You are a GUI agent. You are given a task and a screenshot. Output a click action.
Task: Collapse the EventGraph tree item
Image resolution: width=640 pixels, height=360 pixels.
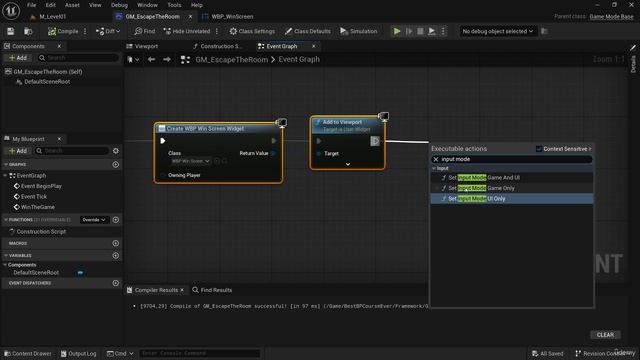pyautogui.click(x=5, y=176)
